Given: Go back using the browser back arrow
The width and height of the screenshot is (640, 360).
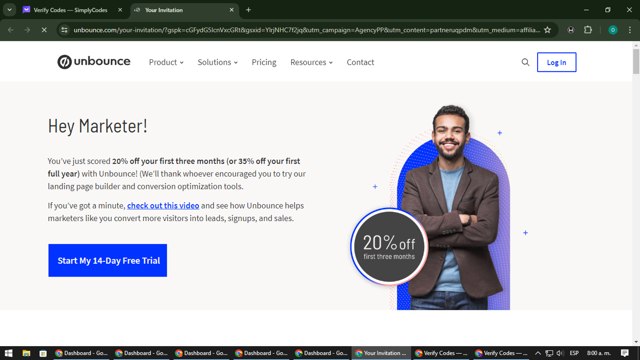Looking at the screenshot, I should [x=11, y=30].
